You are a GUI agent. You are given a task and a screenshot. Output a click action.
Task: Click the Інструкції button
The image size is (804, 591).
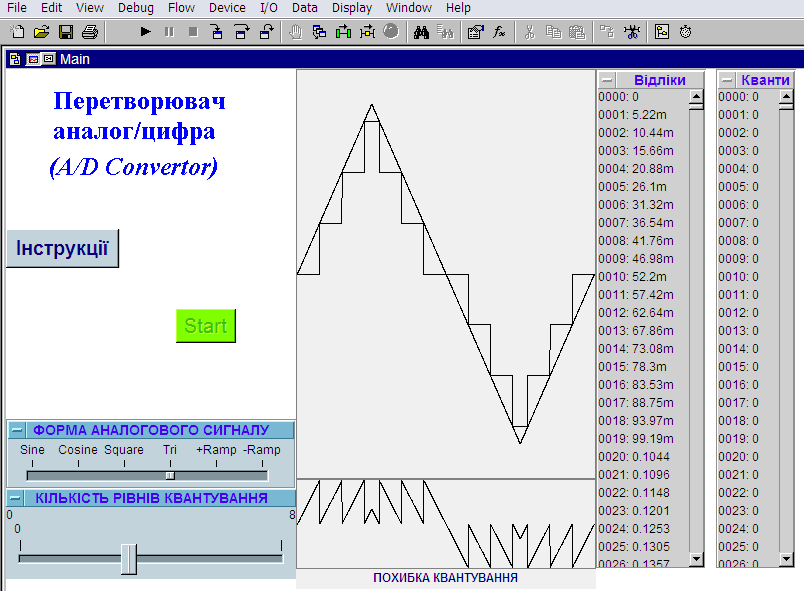(x=62, y=248)
